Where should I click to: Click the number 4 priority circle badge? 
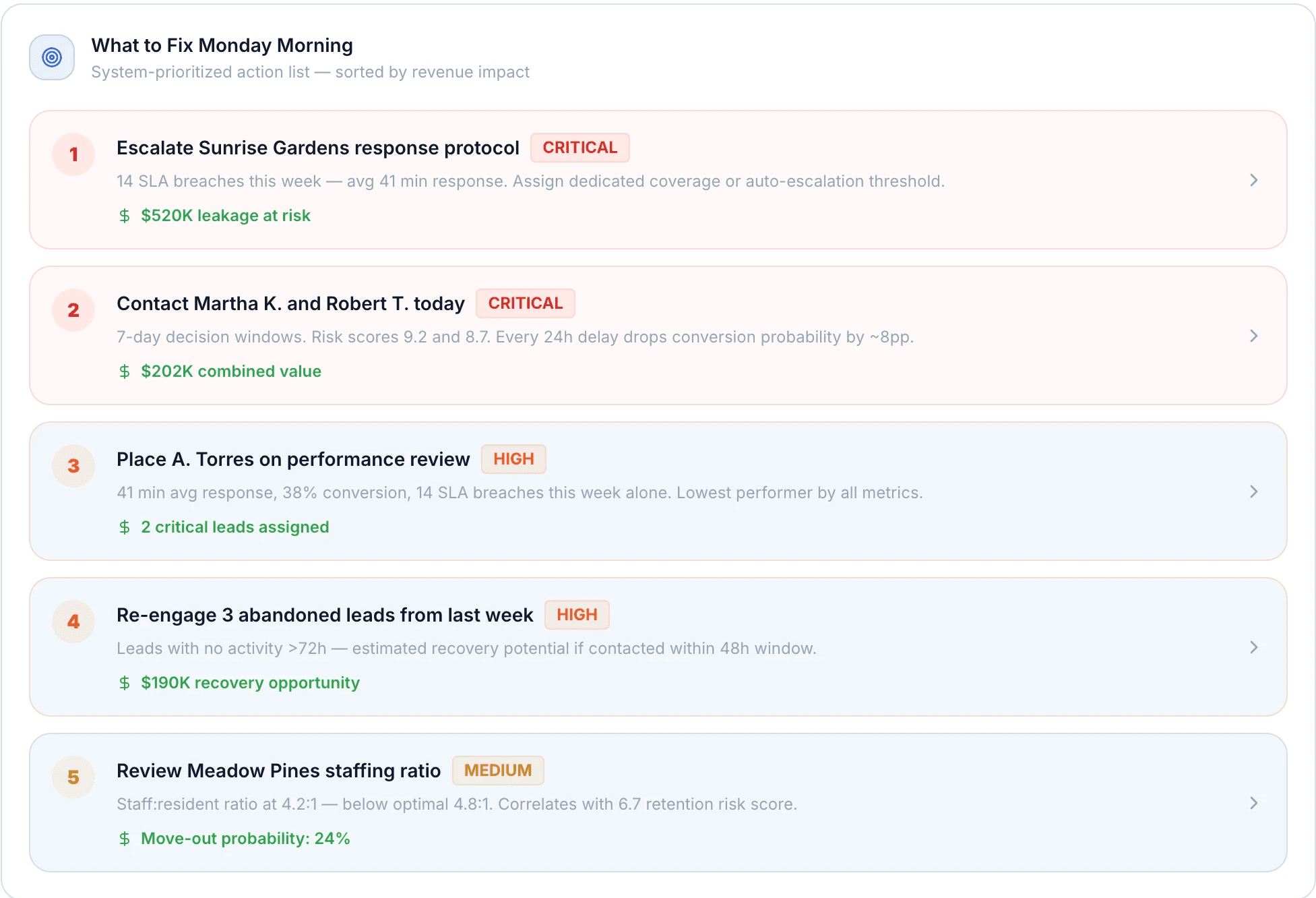tap(73, 622)
